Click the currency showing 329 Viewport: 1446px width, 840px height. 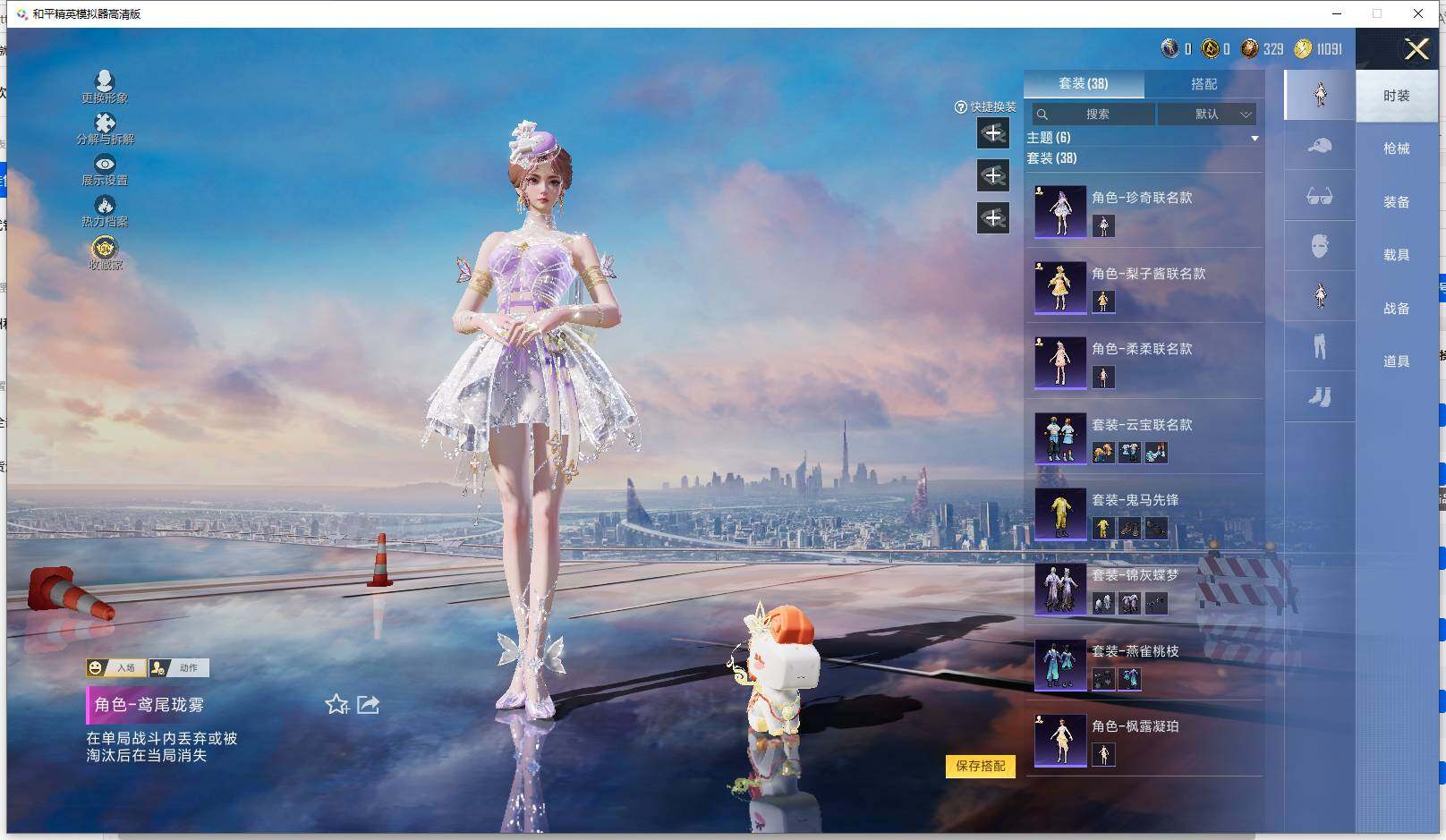[x=1250, y=48]
